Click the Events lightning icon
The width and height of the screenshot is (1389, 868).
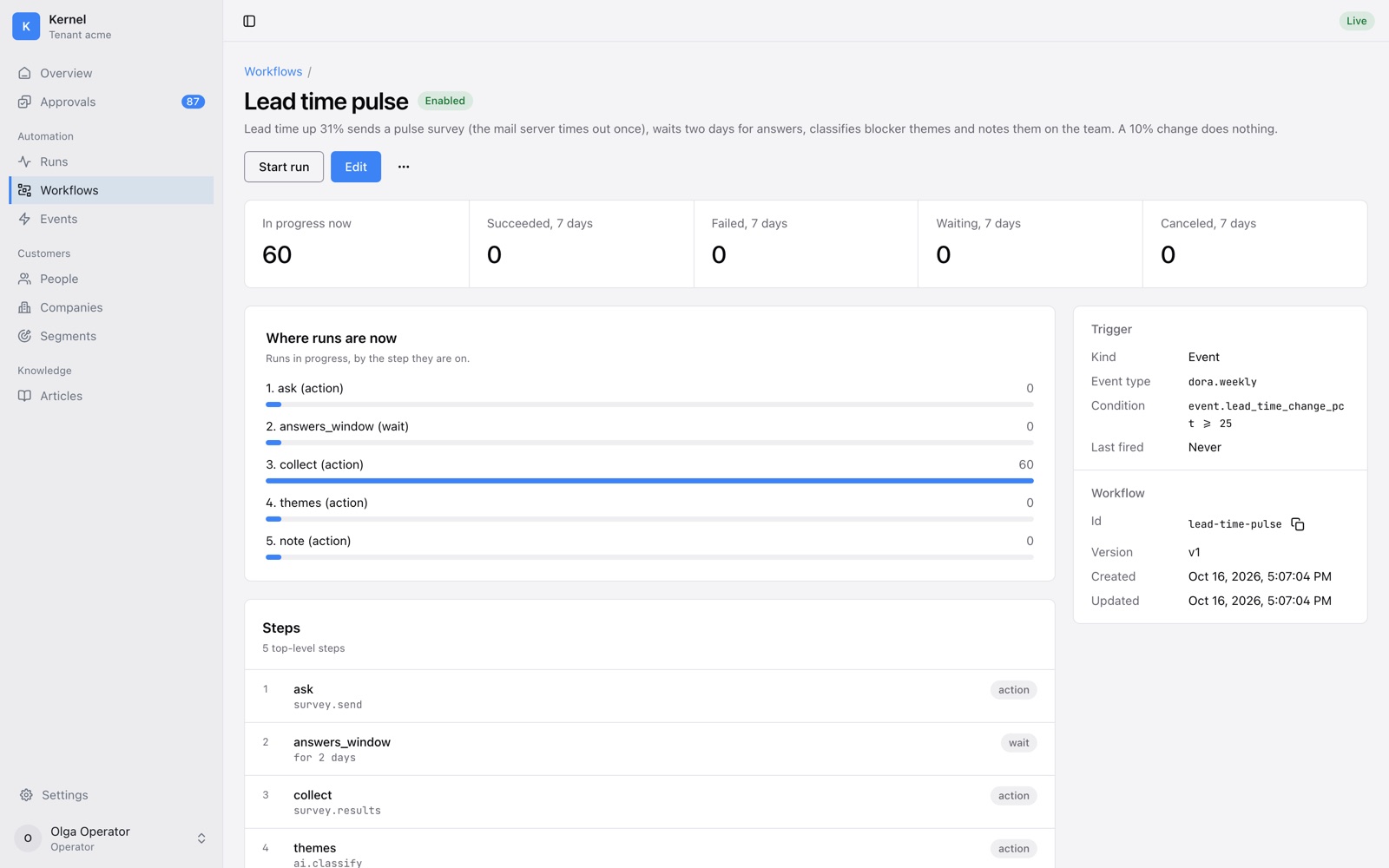pos(24,219)
